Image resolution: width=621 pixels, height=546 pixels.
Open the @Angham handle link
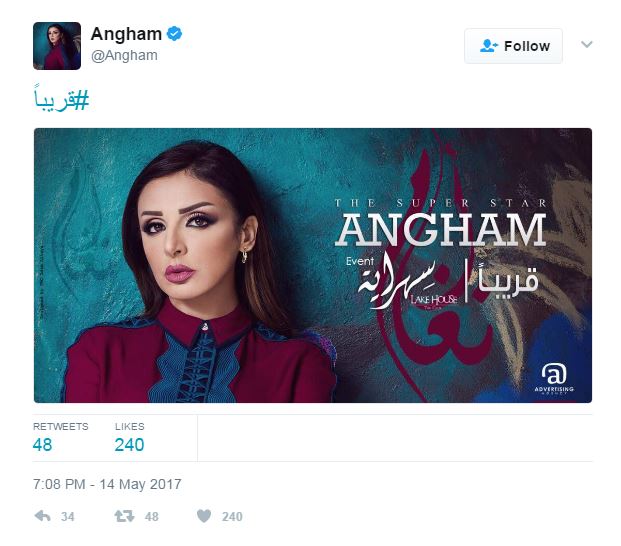[x=124, y=55]
